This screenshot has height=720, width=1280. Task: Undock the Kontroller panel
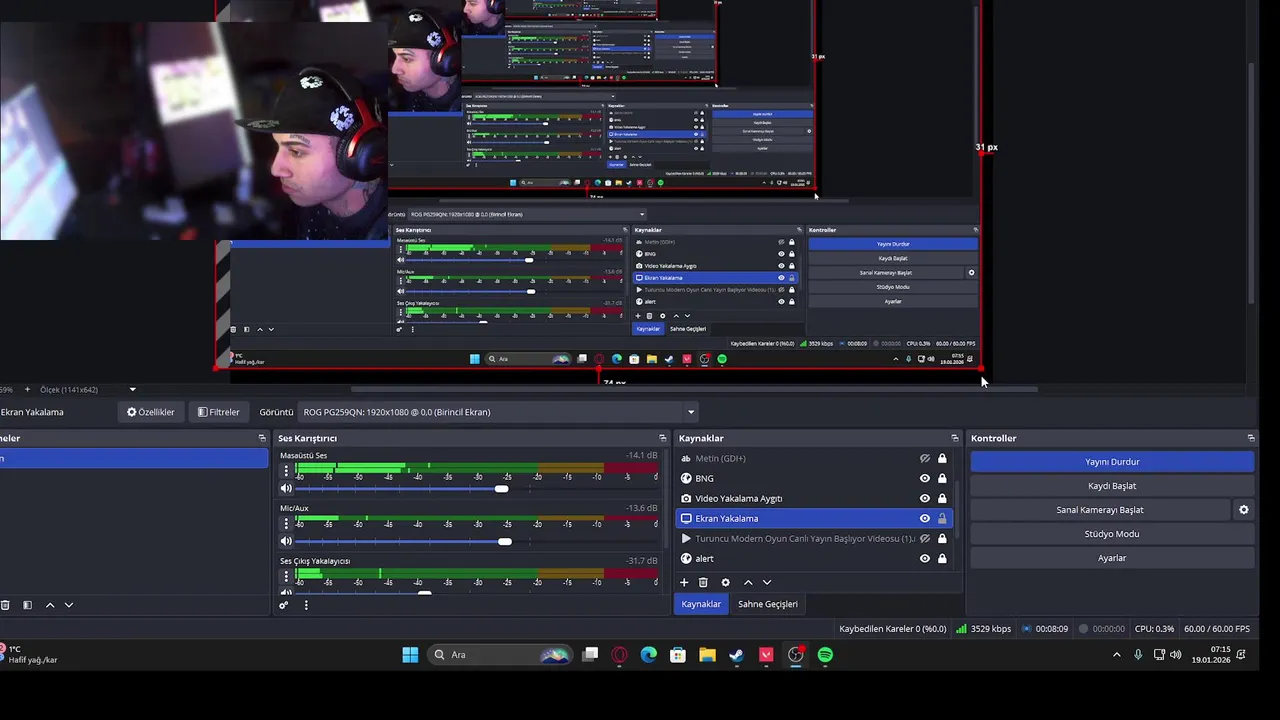click(x=1250, y=438)
